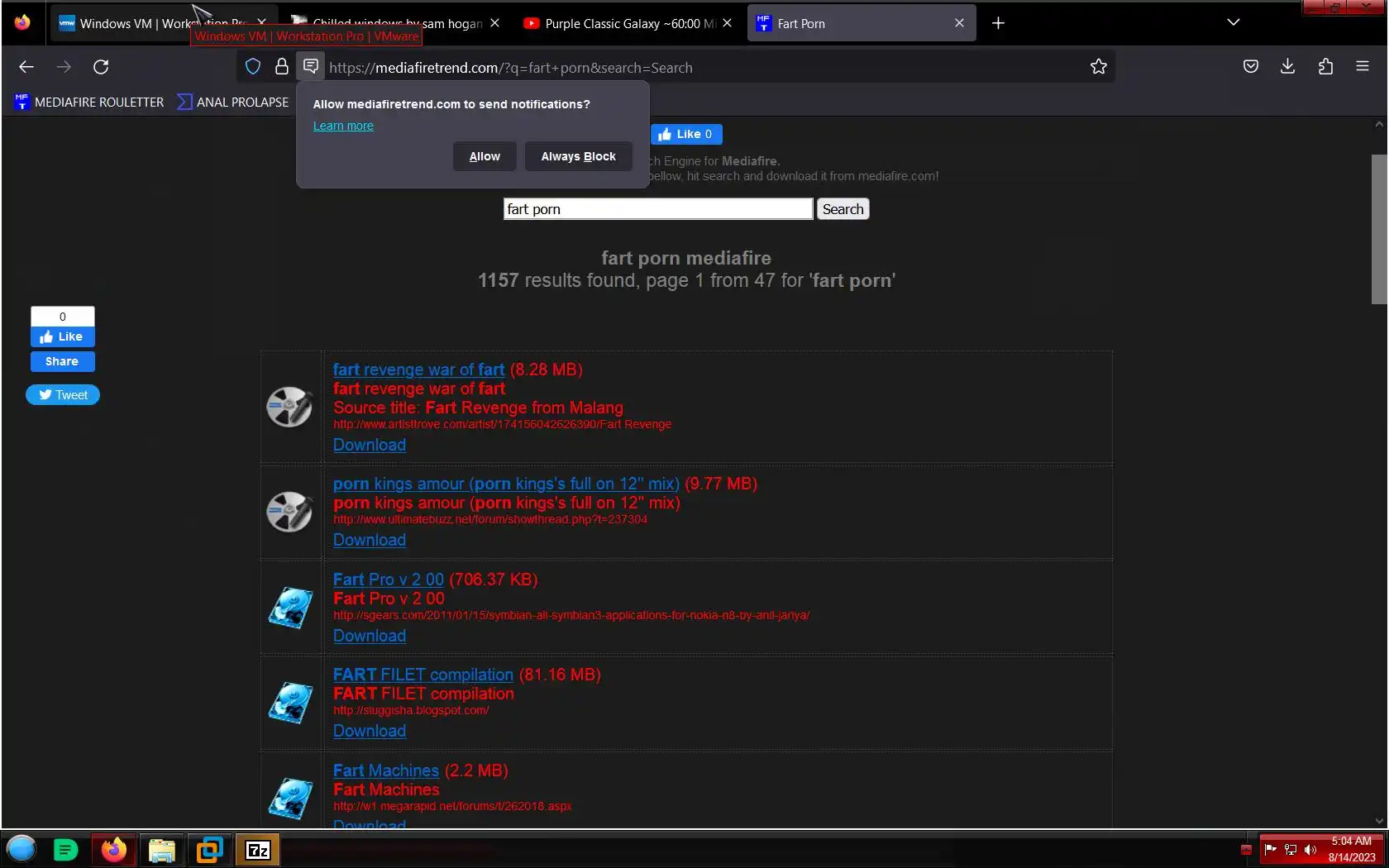
Task: Download the Fart Pro v 2 00 file
Action: 370,636
